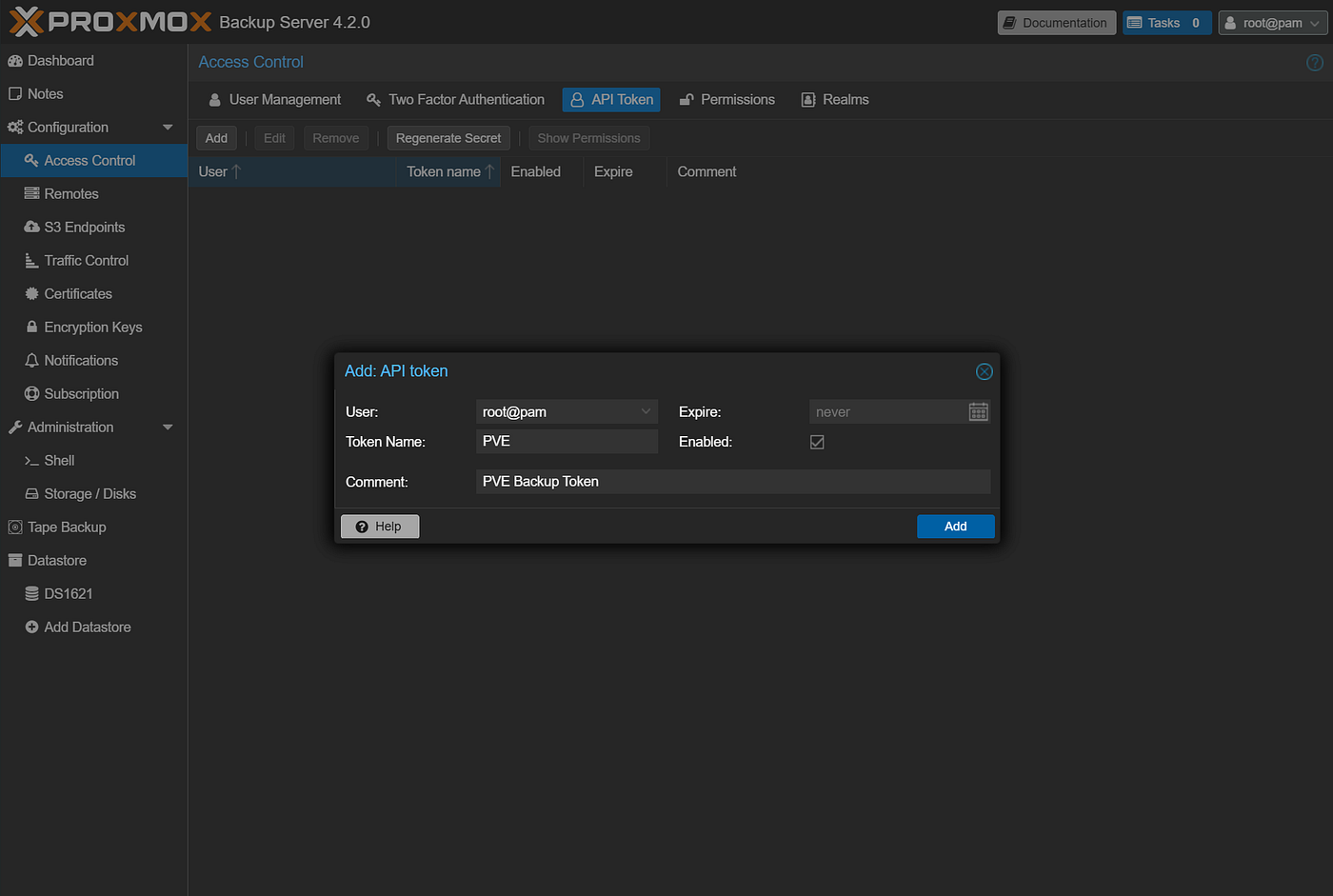
Task: Open S3 Endpoints in the sidebar
Action: click(x=93, y=228)
